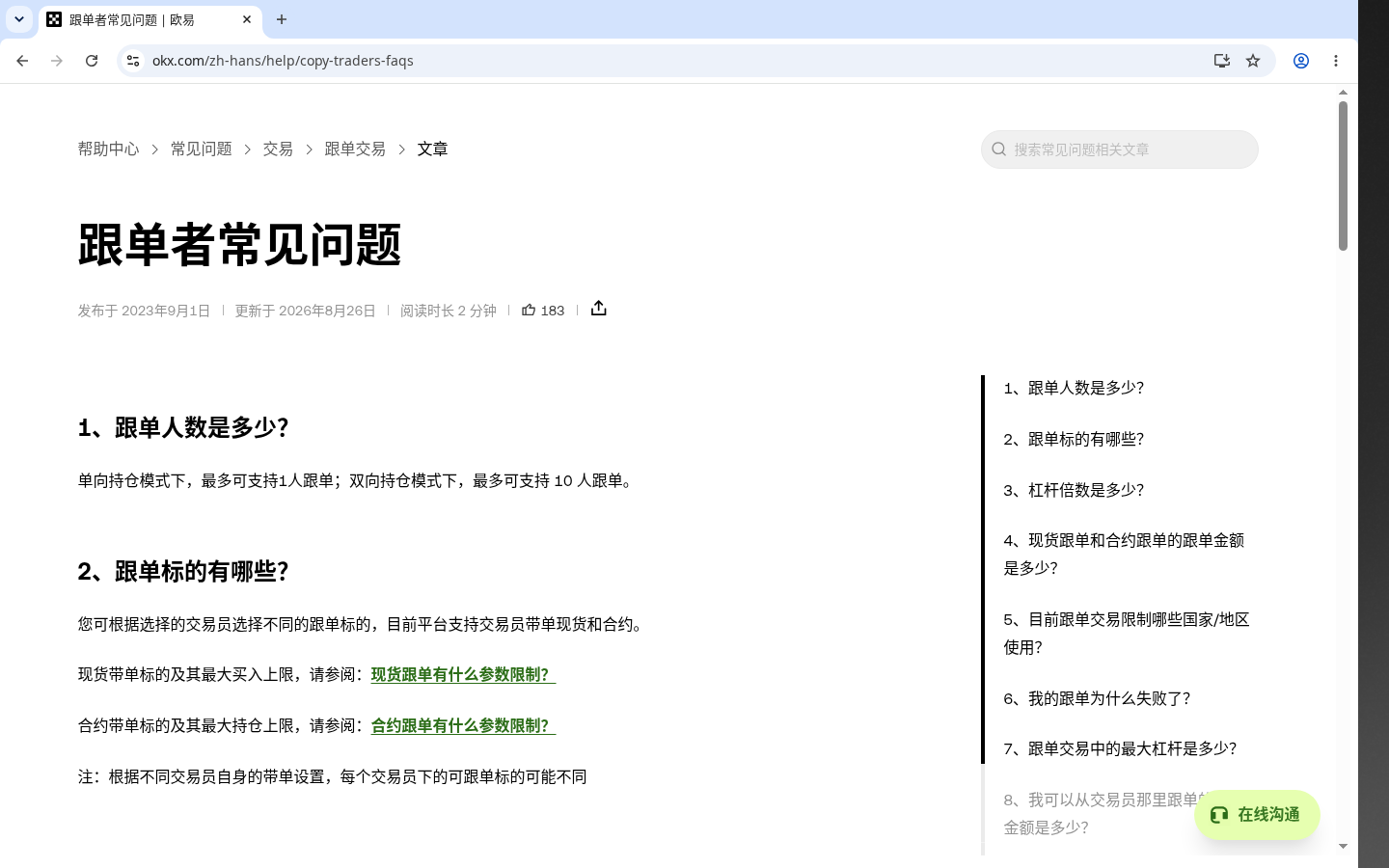
Task: Click the page vertical scrollbar thumb
Action: (1343, 176)
